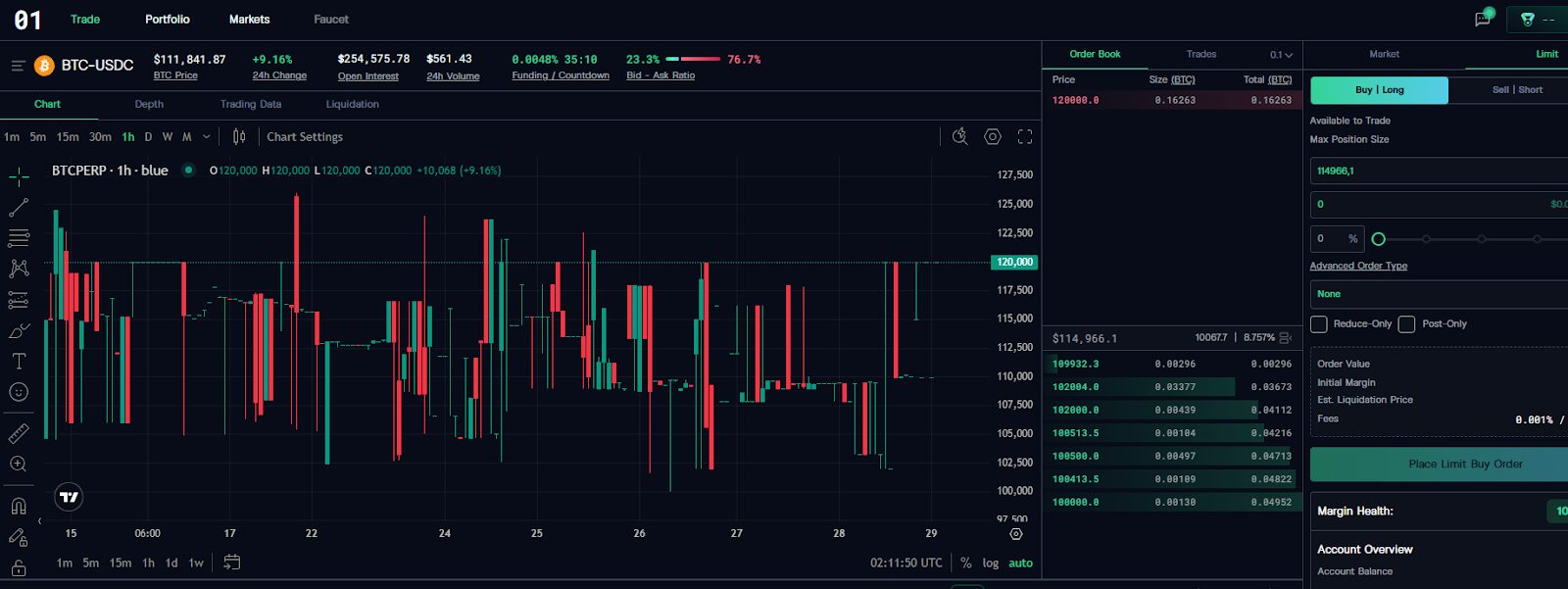The width and height of the screenshot is (1568, 589).
Task: Click the wallet shield icon
Action: click(x=1528, y=19)
